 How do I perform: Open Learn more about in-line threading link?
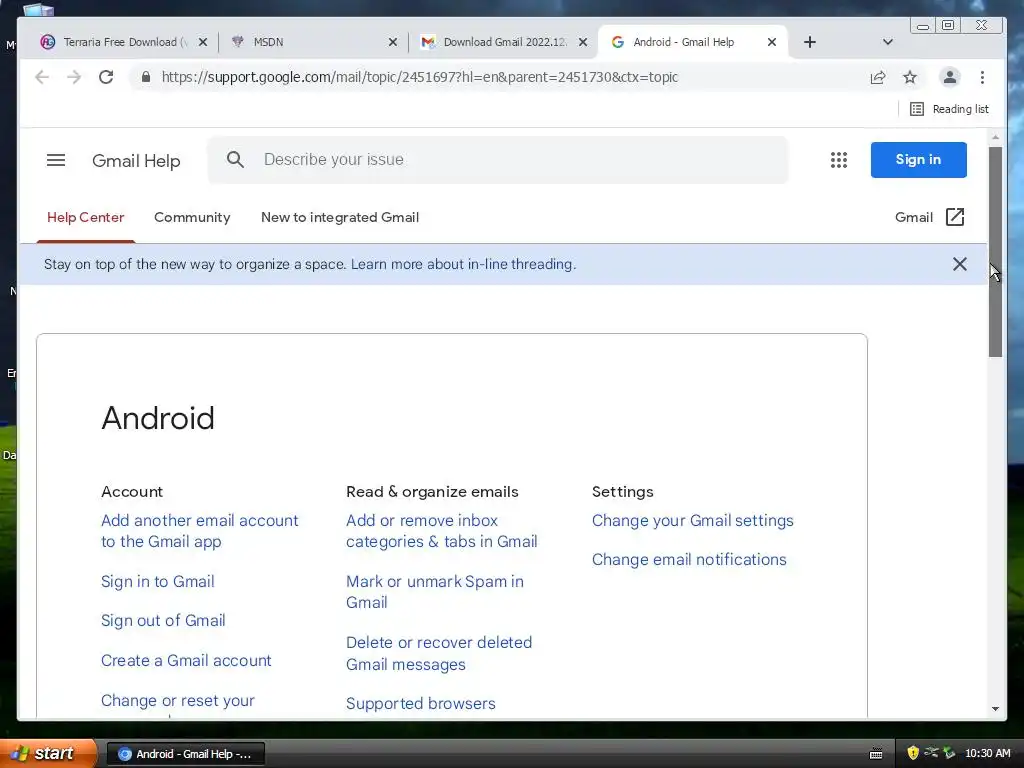tap(463, 264)
